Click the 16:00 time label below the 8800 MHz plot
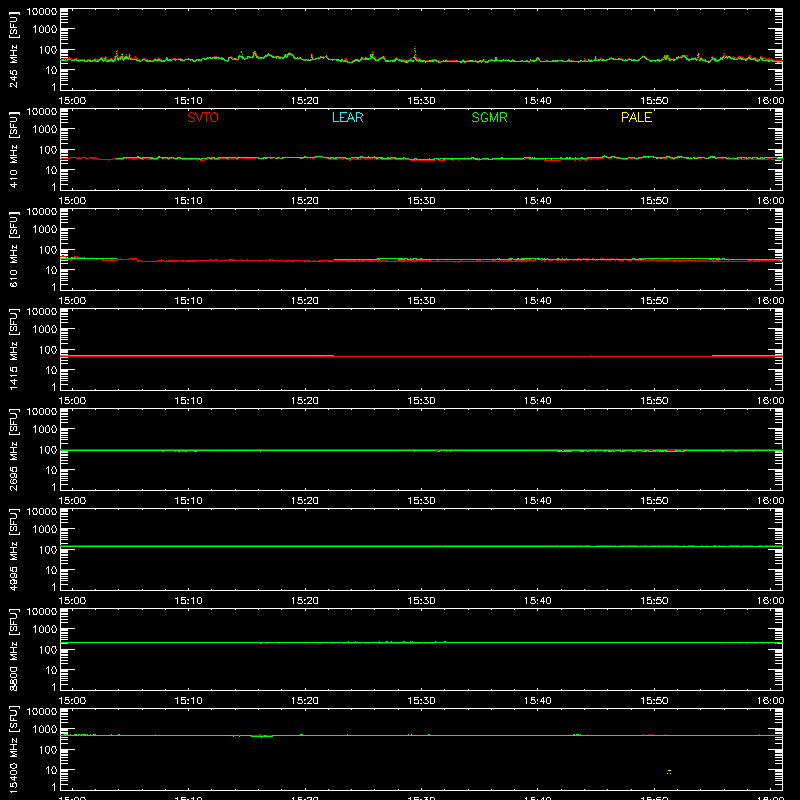The width and height of the screenshot is (800, 800). click(x=770, y=701)
